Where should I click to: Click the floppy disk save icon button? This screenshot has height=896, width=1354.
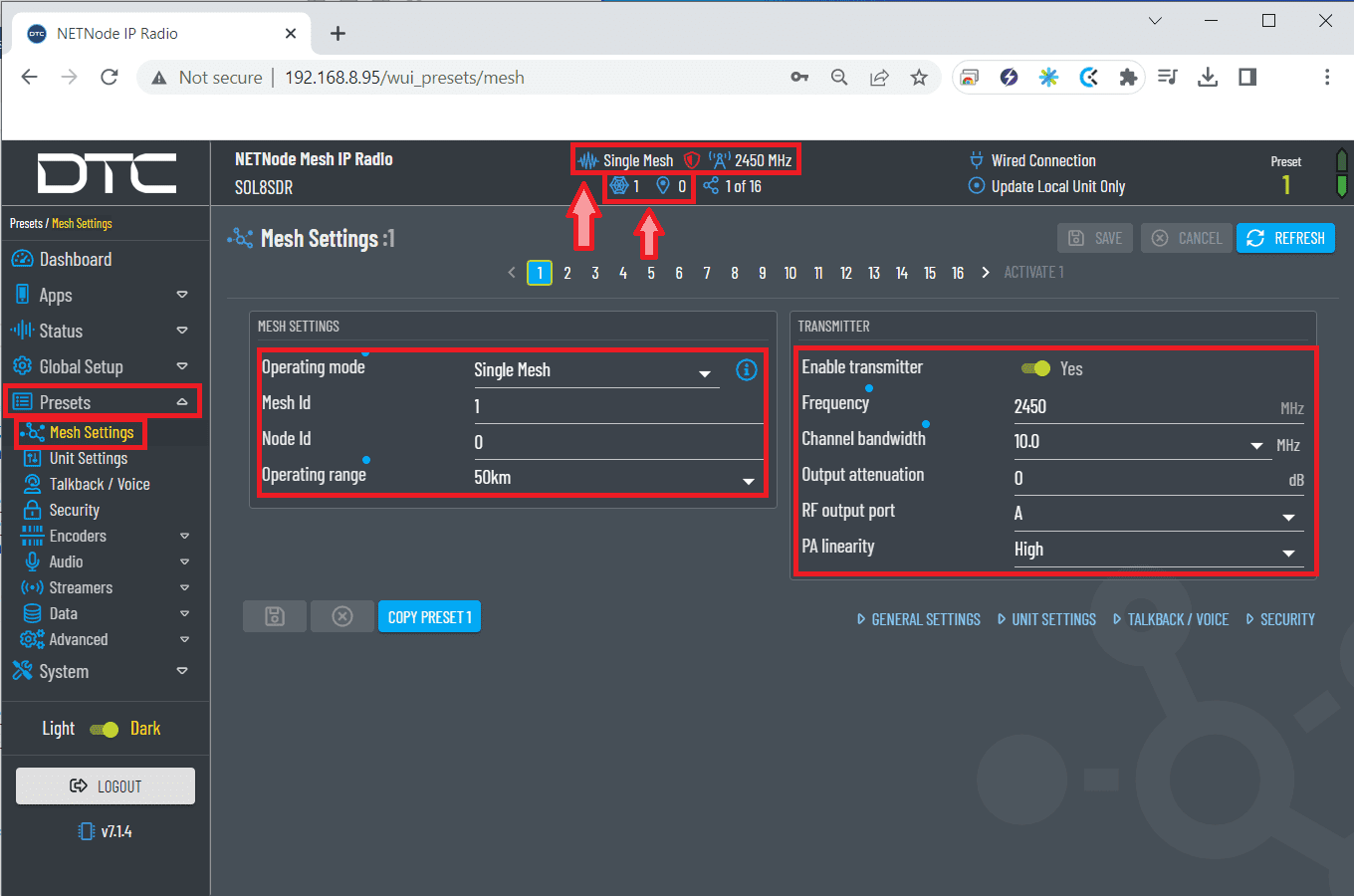pos(275,617)
